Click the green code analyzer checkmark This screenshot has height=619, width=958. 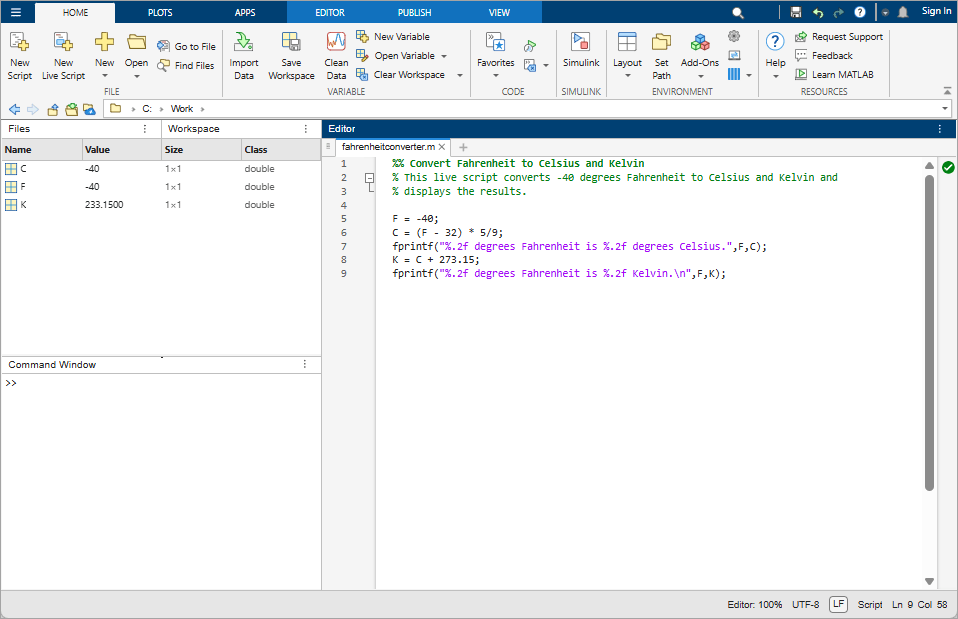pos(948,167)
